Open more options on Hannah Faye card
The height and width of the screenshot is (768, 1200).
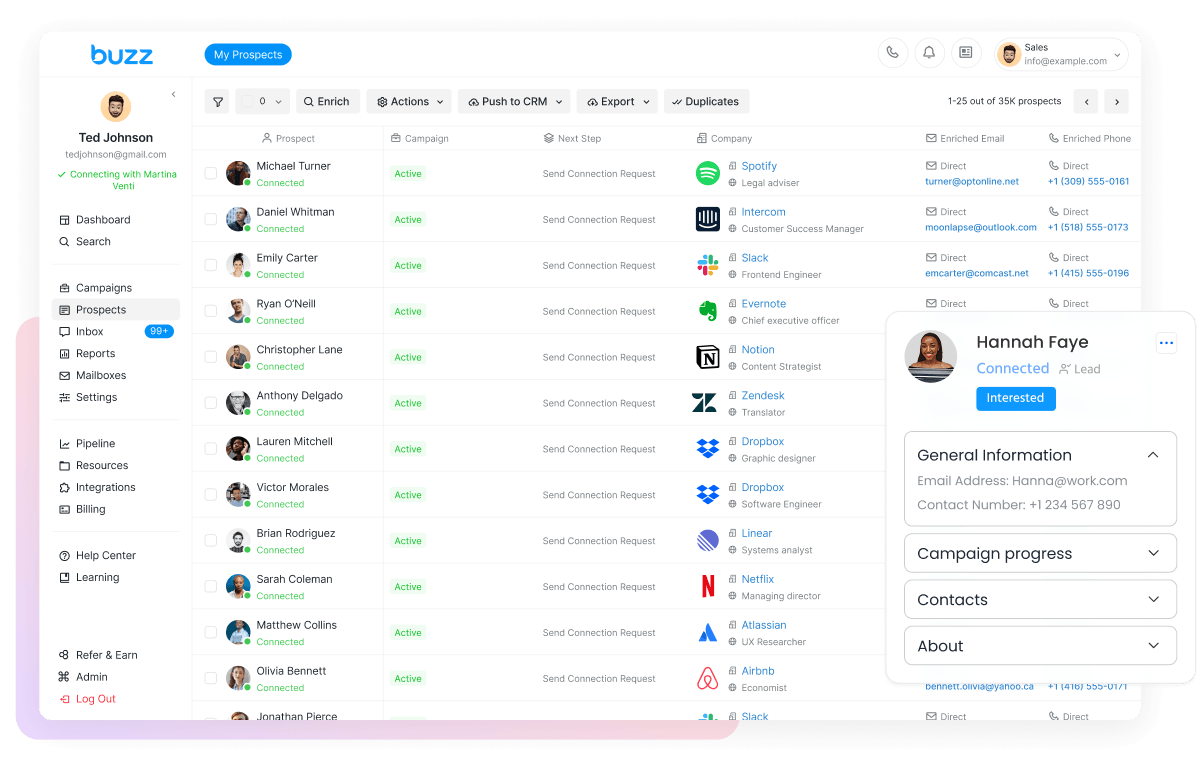click(1165, 343)
